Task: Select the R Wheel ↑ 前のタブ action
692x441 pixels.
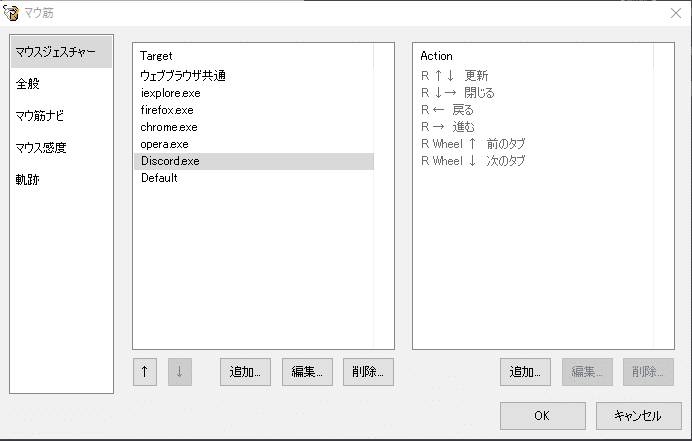Action: pos(534,144)
